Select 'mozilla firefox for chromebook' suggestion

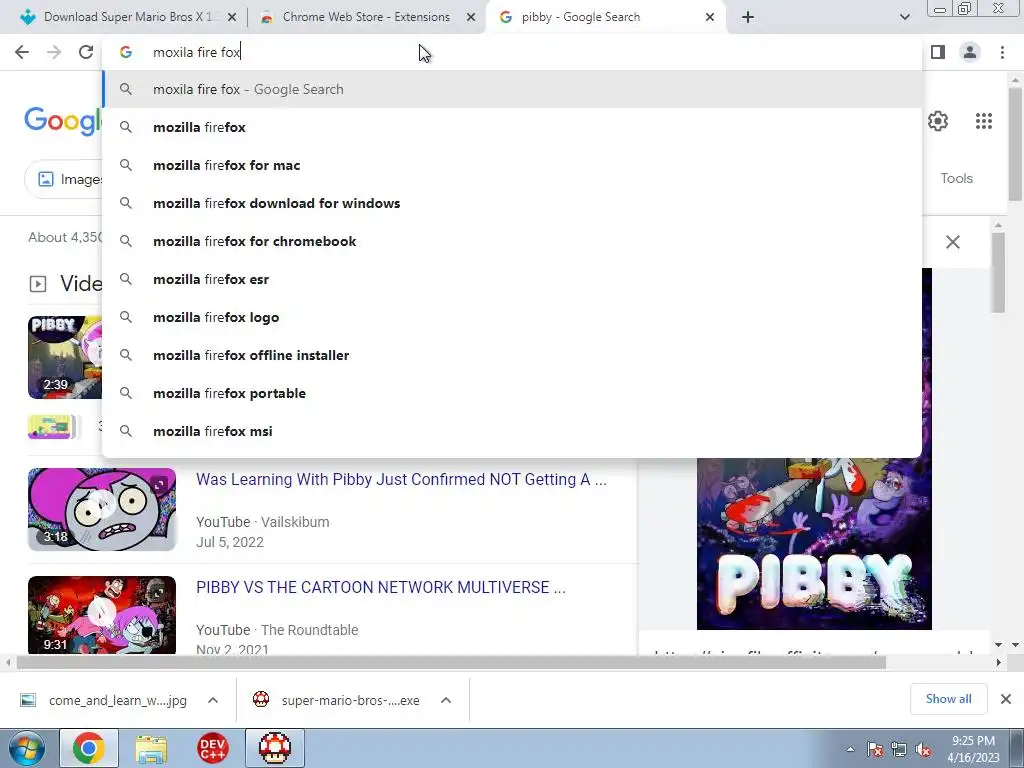512,241
